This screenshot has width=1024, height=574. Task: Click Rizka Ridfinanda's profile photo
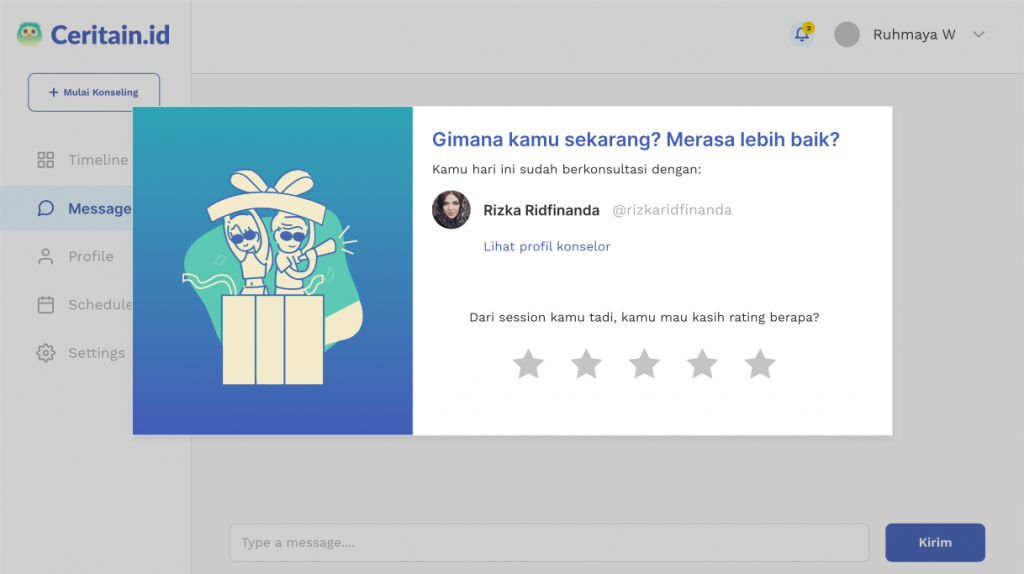451,210
